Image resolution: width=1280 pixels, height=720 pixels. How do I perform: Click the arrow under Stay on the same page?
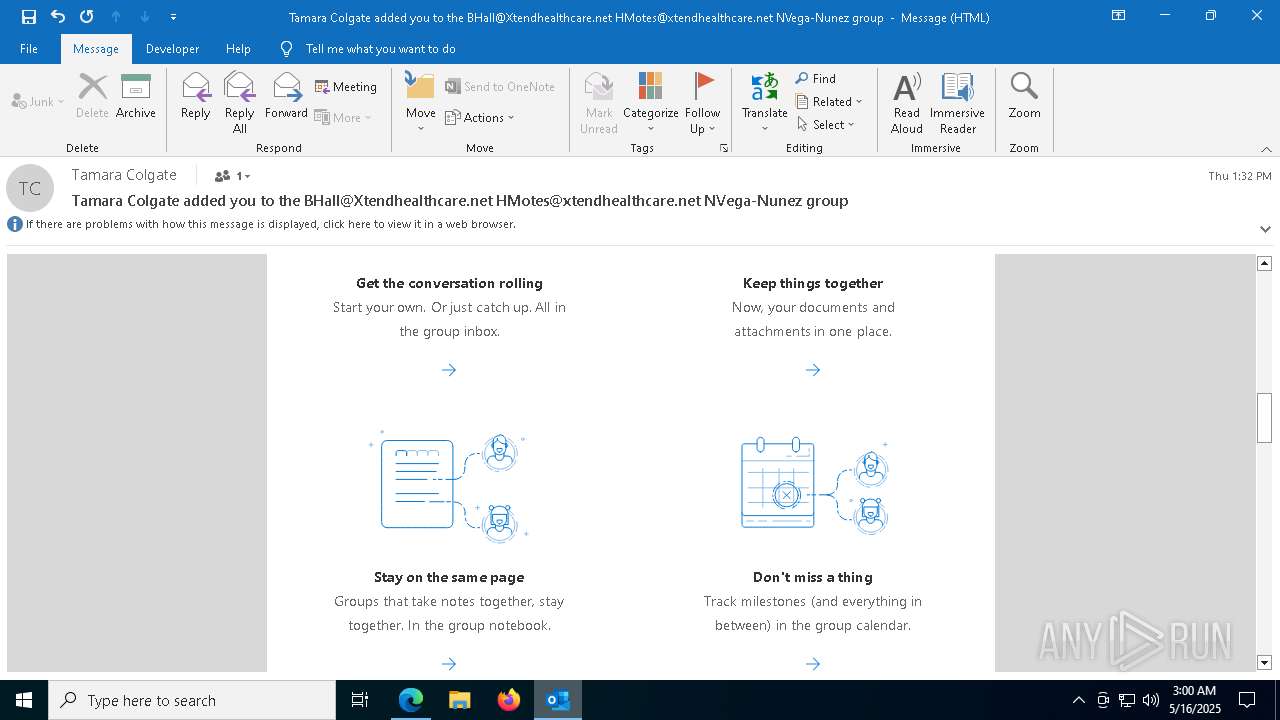click(x=449, y=664)
